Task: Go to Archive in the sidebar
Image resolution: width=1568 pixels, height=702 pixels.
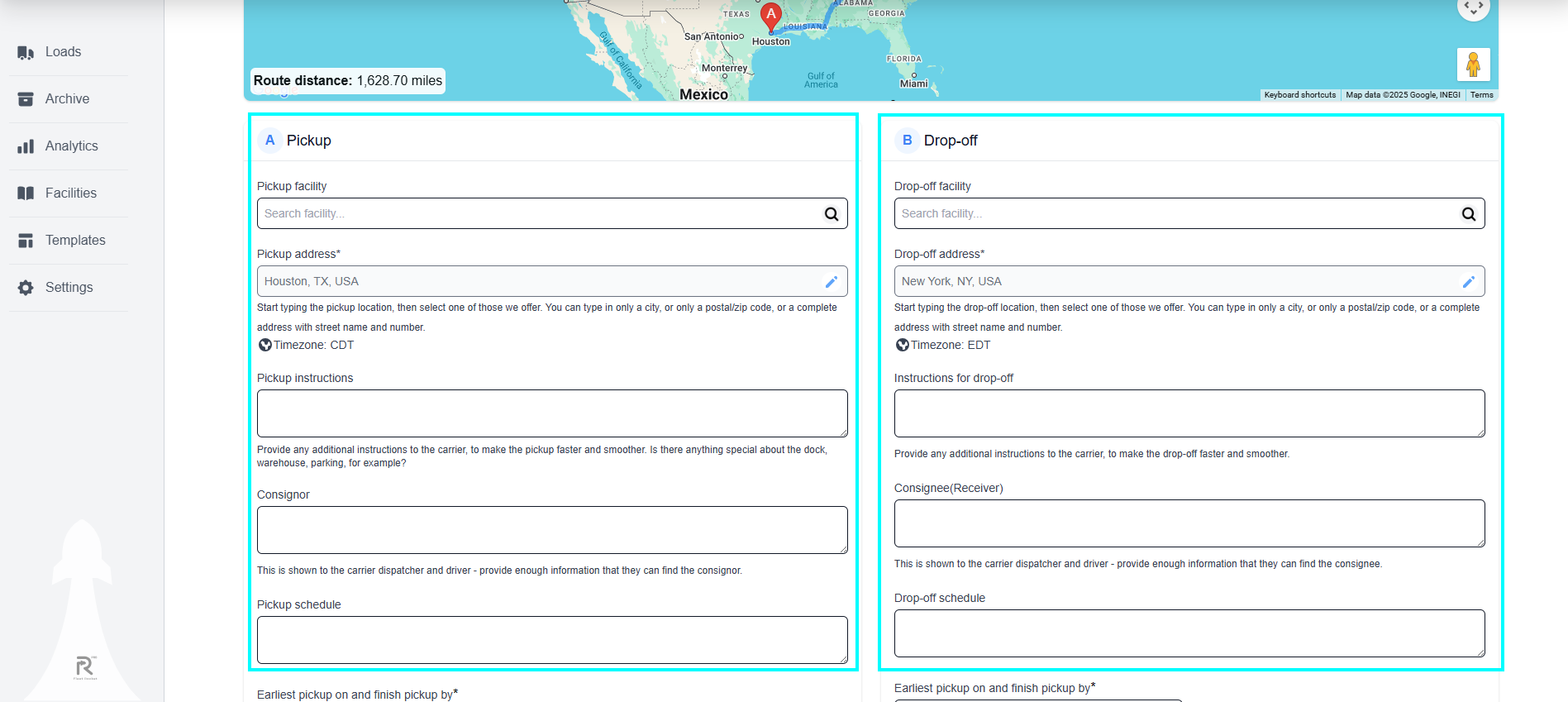Action: pos(69,99)
